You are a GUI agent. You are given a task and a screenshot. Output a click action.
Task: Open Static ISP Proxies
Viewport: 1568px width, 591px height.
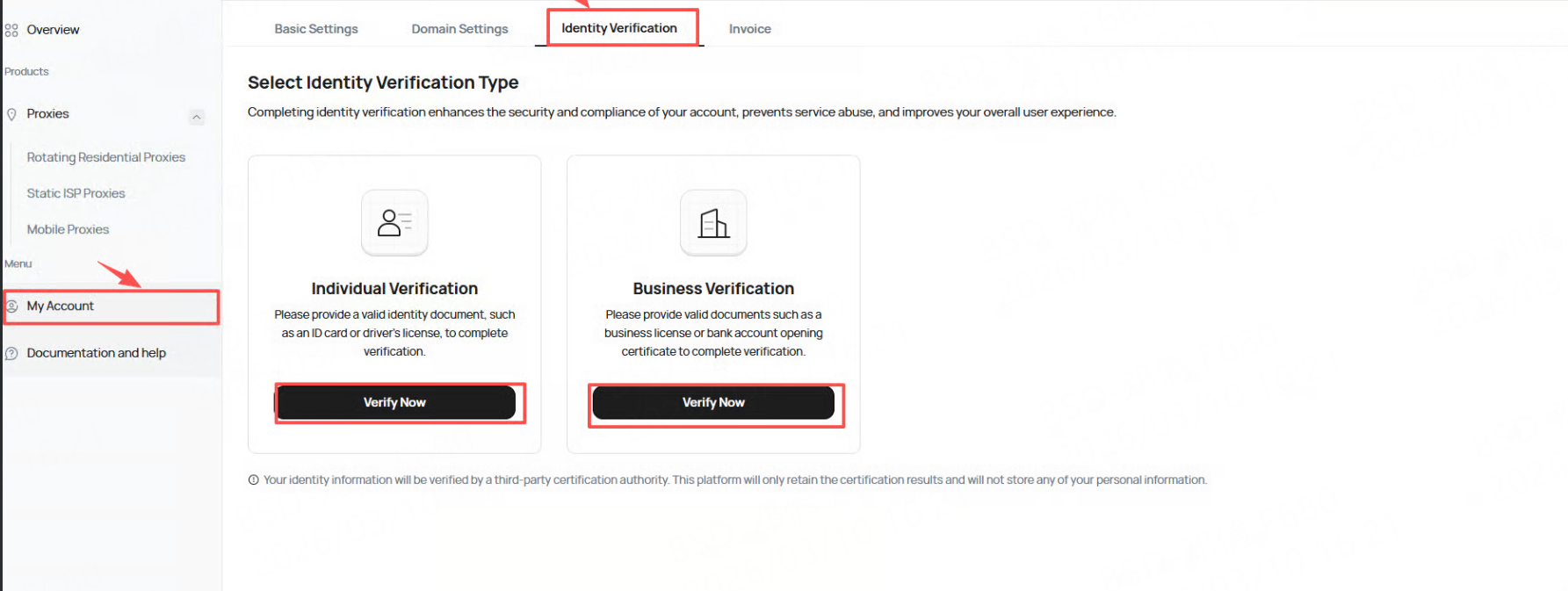[76, 193]
